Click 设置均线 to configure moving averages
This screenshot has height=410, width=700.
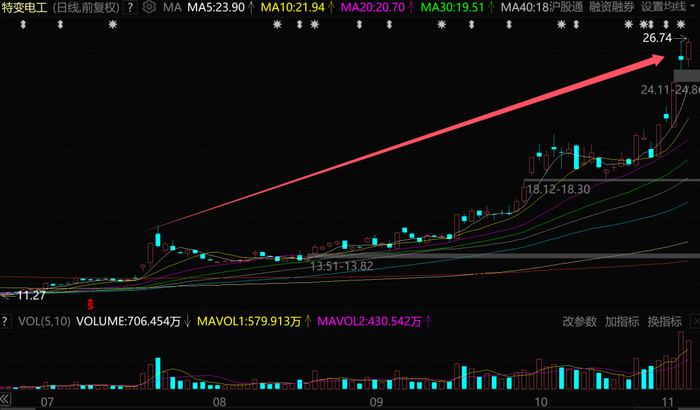tap(663, 7)
